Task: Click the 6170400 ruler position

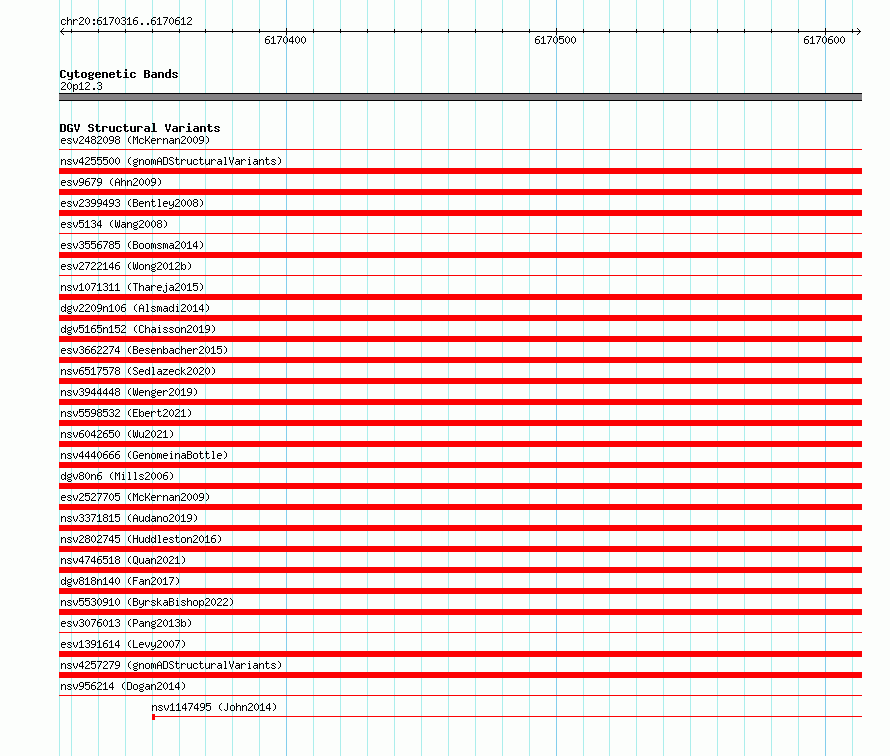Action: [286, 40]
